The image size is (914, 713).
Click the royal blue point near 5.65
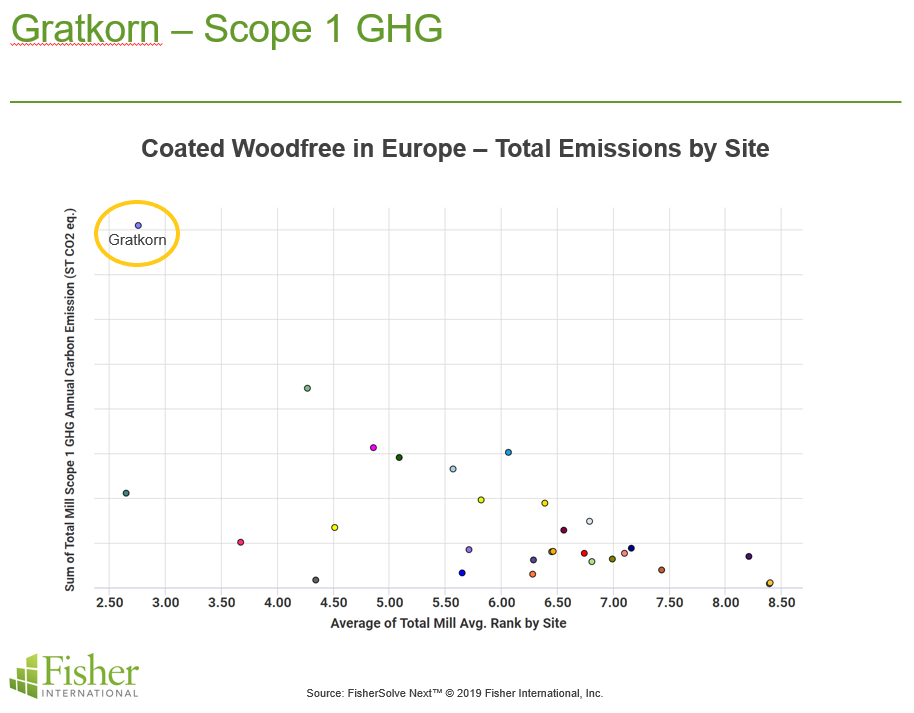coord(462,573)
